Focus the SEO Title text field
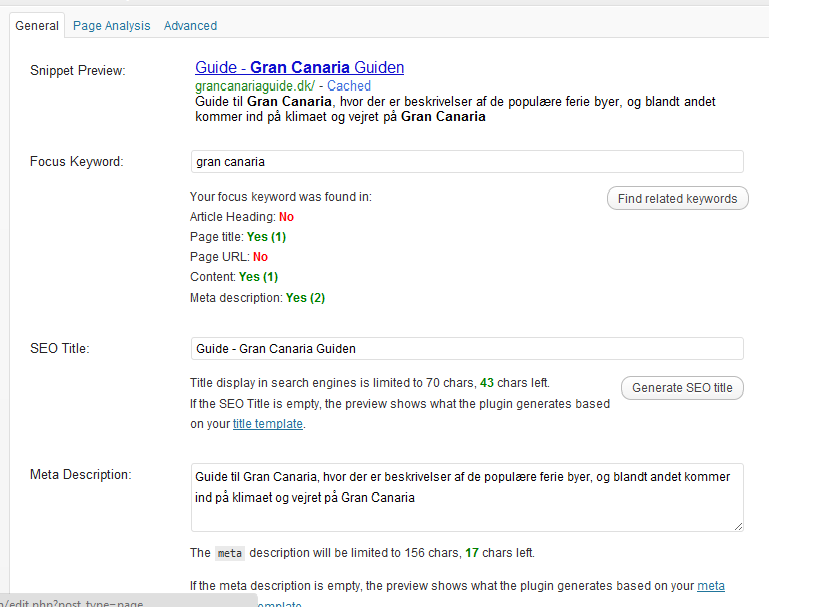Viewport: 831px width, 607px height. [467, 349]
